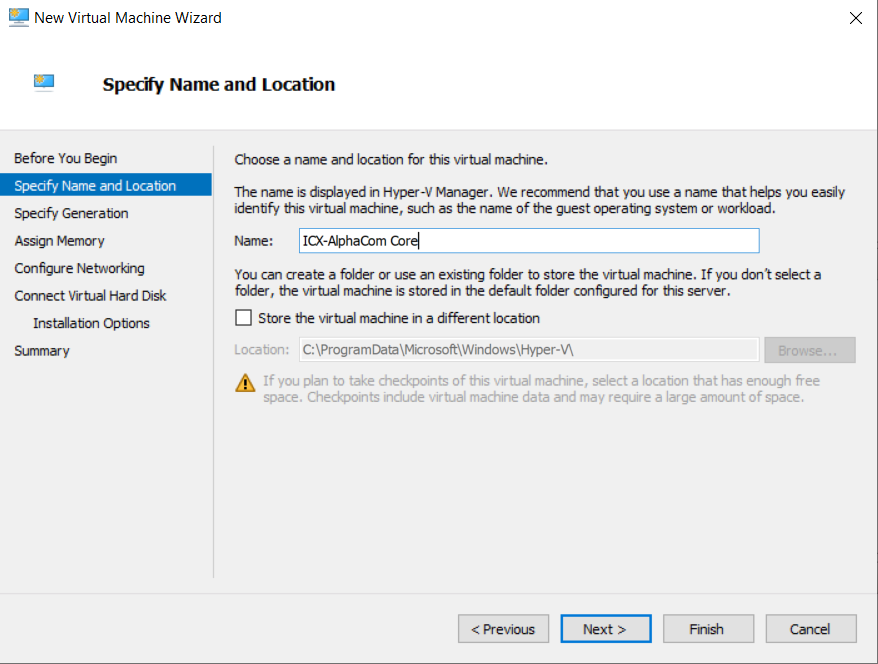Image resolution: width=878 pixels, height=664 pixels.
Task: Click Next to continue
Action: click(605, 629)
